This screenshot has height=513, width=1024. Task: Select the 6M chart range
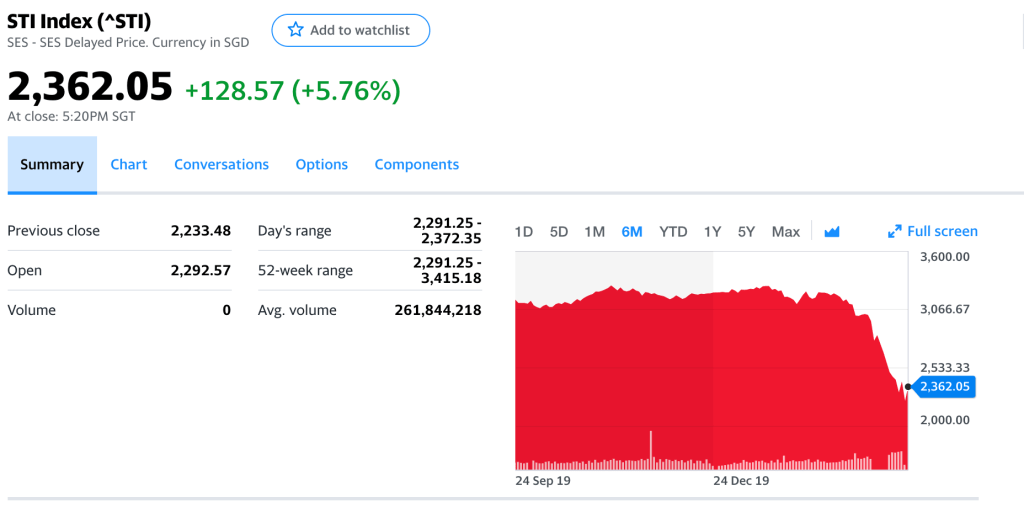(632, 232)
